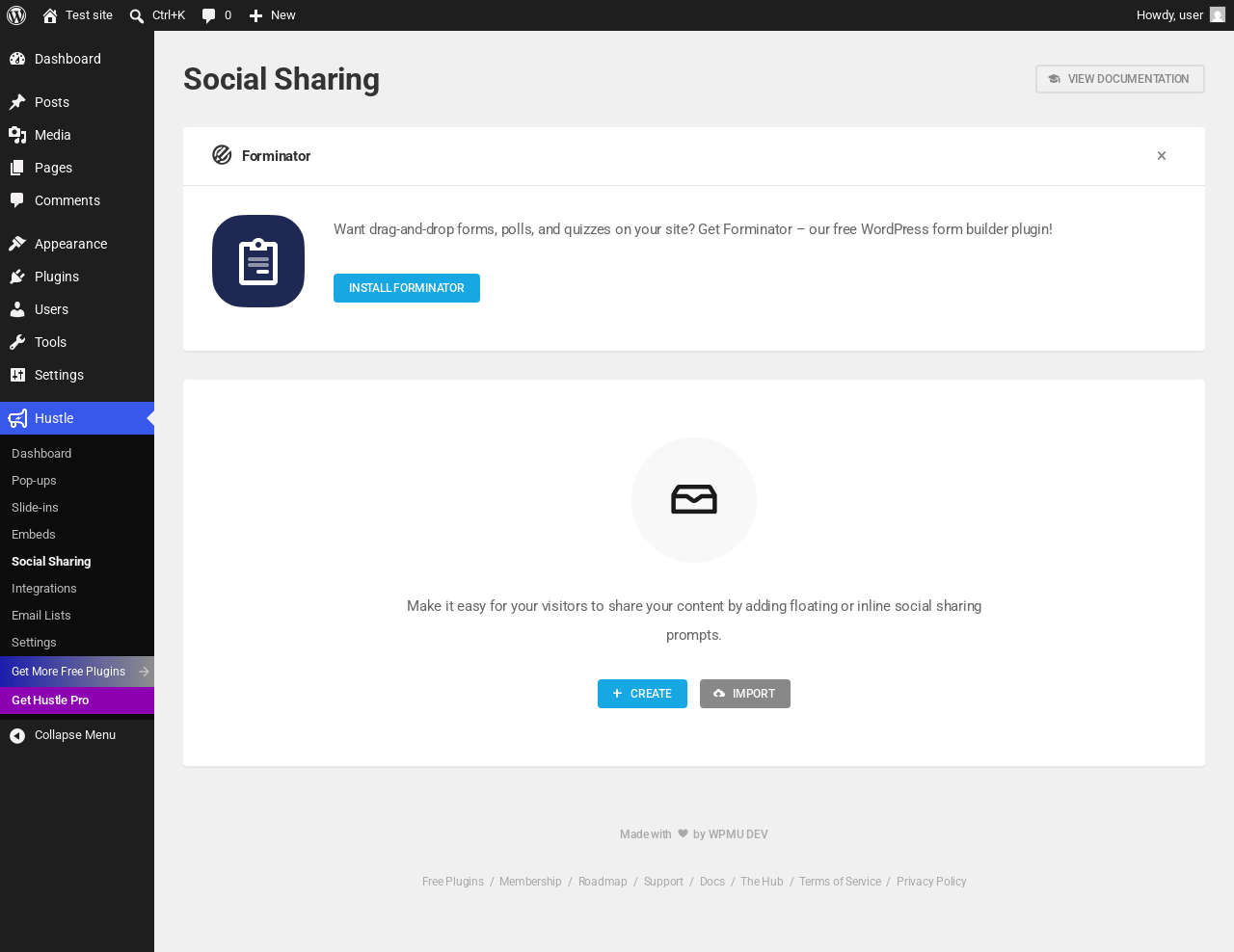This screenshot has height=952, width=1234.
Task: Click the Comments speech bubble sidebar icon
Action: (x=17, y=200)
